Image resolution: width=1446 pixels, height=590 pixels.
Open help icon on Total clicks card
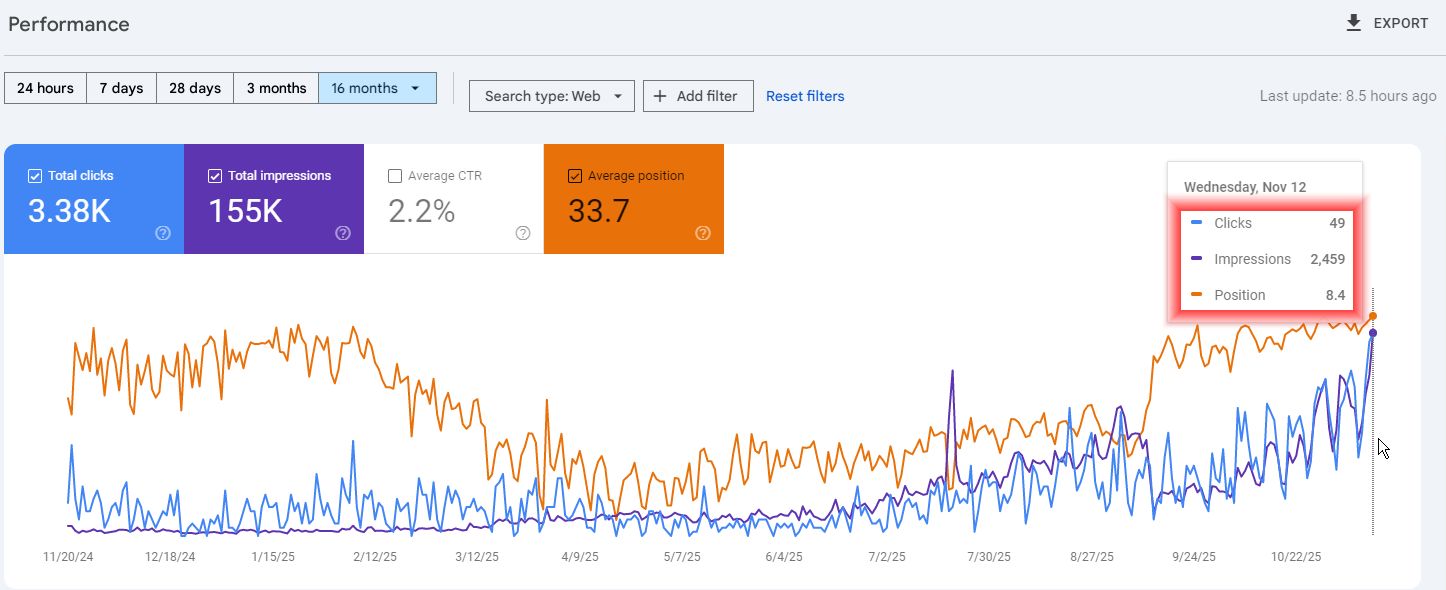tap(163, 233)
